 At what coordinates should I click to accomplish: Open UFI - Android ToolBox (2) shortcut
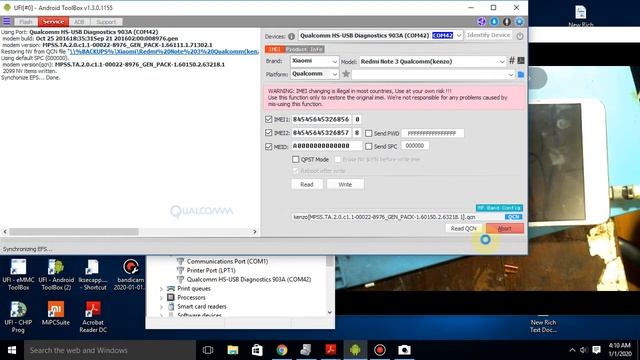pos(56,275)
